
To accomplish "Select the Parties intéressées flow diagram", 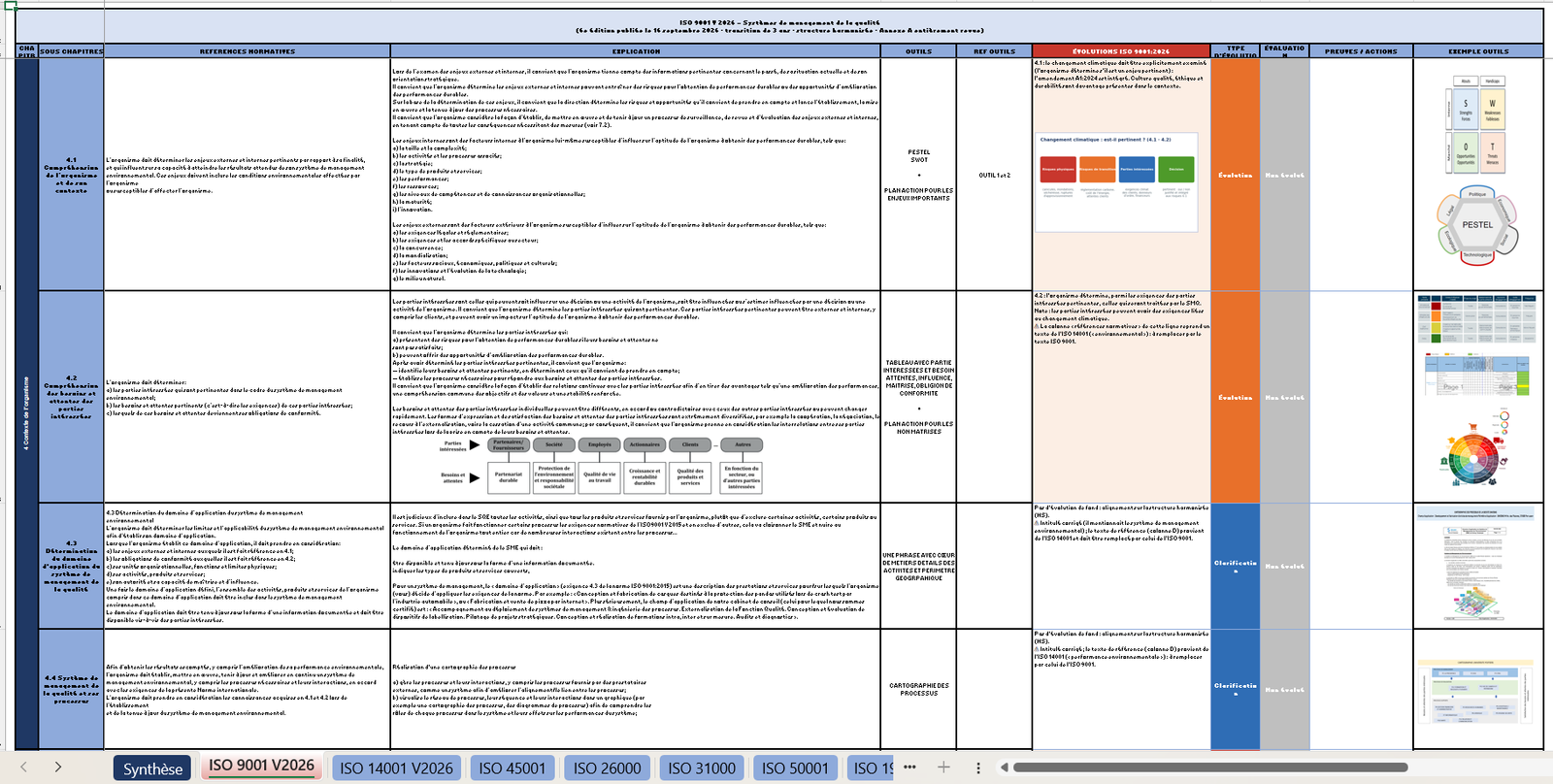I will (601, 464).
